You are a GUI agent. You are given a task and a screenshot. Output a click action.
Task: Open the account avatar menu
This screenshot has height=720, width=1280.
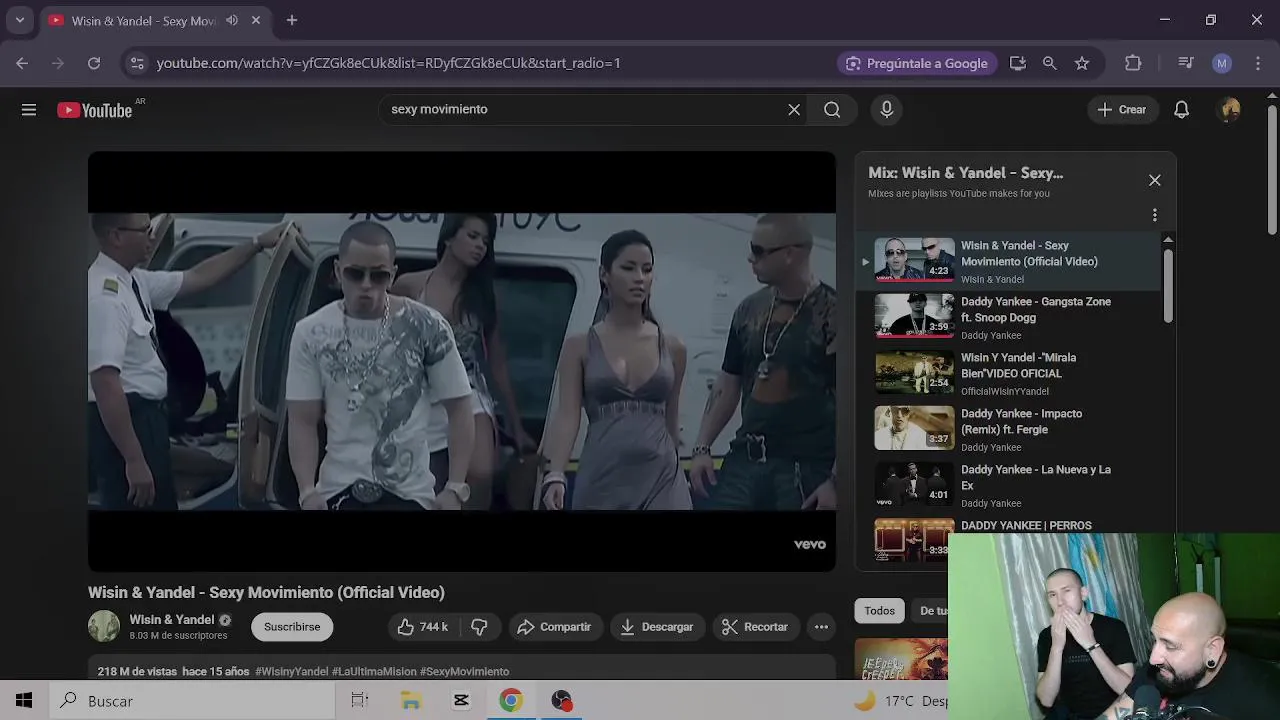1230,110
